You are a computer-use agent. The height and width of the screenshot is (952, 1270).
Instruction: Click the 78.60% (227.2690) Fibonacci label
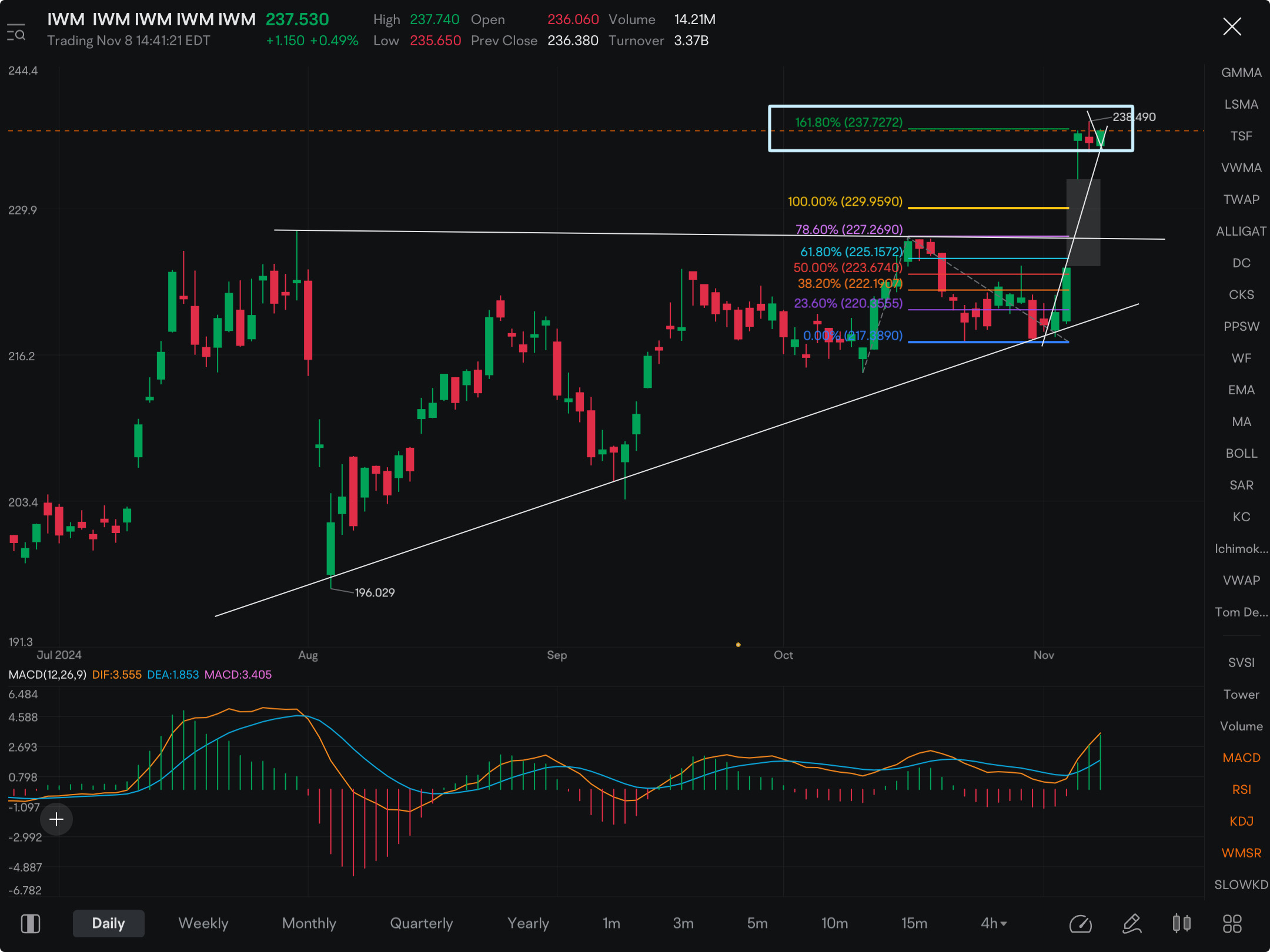pos(849,229)
